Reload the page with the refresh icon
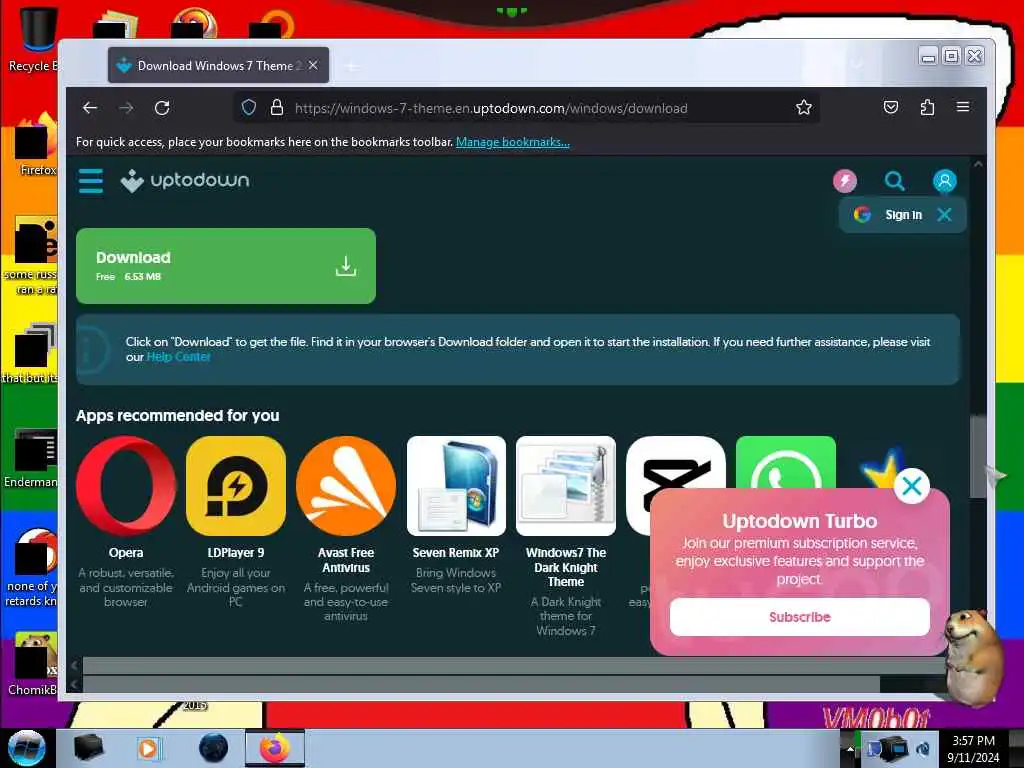 click(x=162, y=108)
